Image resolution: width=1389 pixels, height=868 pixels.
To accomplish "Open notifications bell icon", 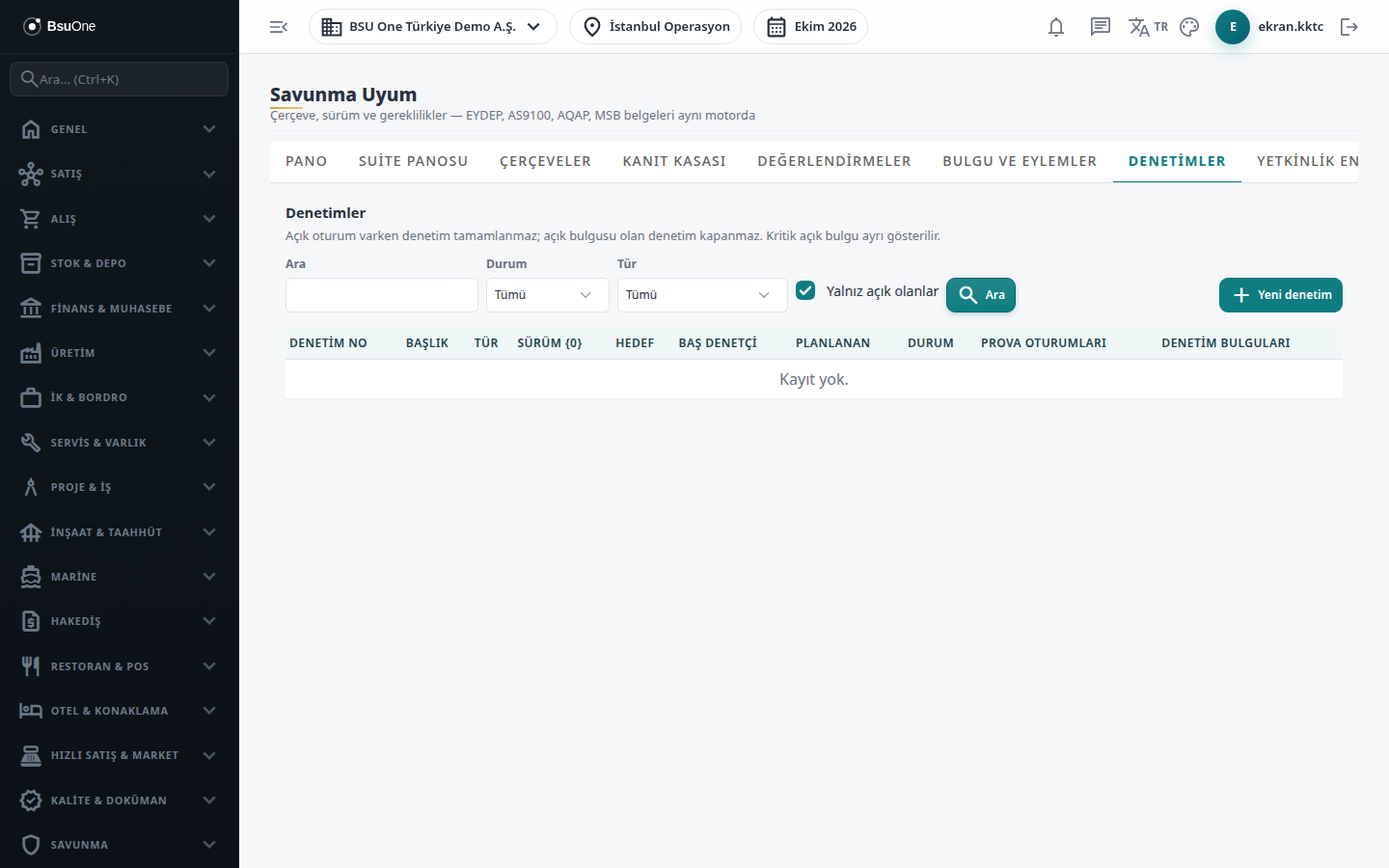I will click(1056, 27).
